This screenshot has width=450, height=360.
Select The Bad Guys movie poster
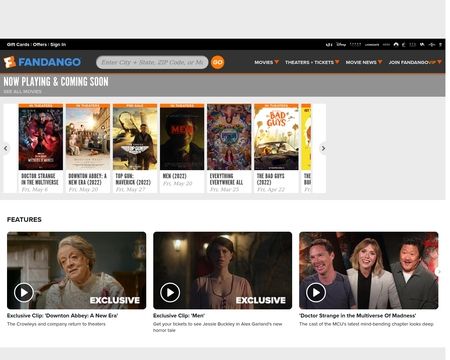276,137
